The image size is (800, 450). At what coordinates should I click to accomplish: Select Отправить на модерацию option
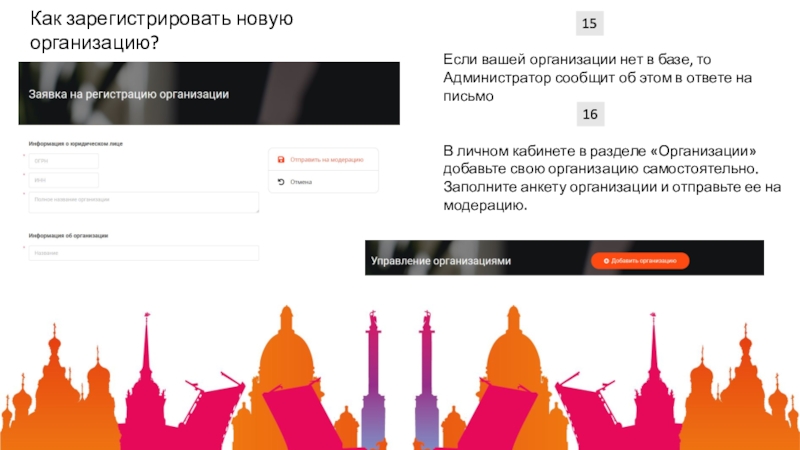coord(323,160)
